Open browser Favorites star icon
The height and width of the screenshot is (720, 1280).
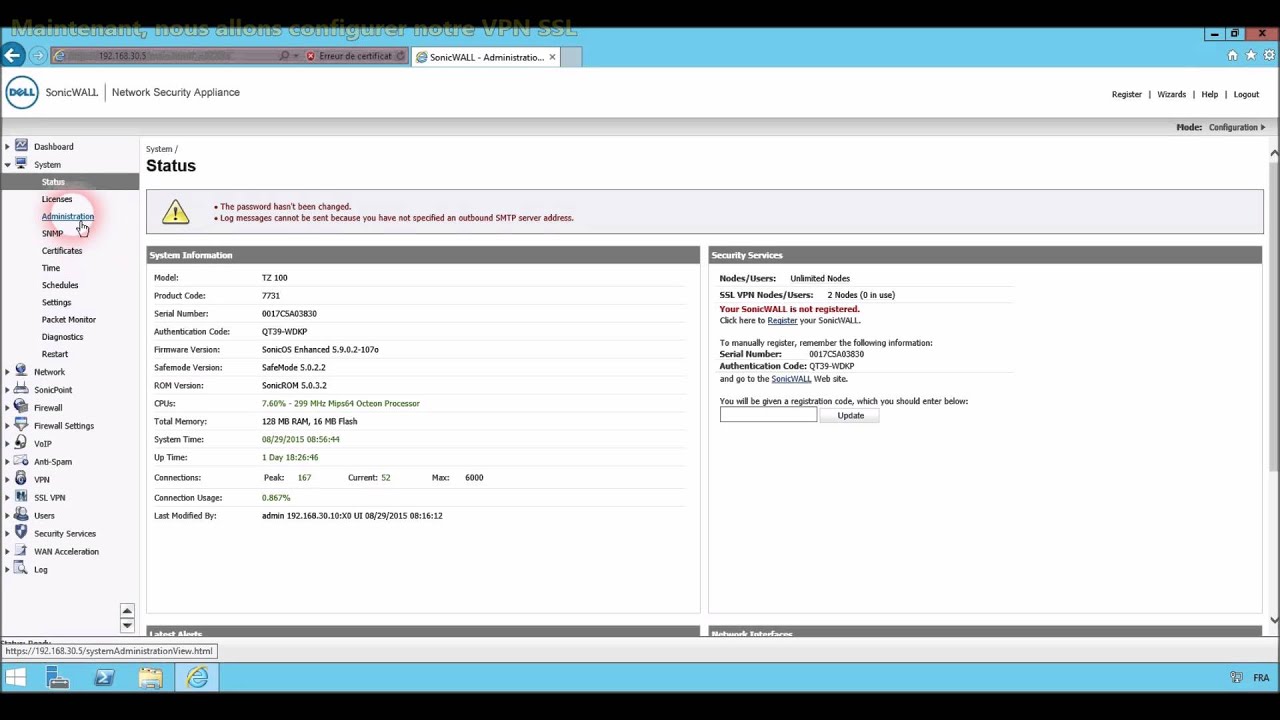click(x=1250, y=56)
